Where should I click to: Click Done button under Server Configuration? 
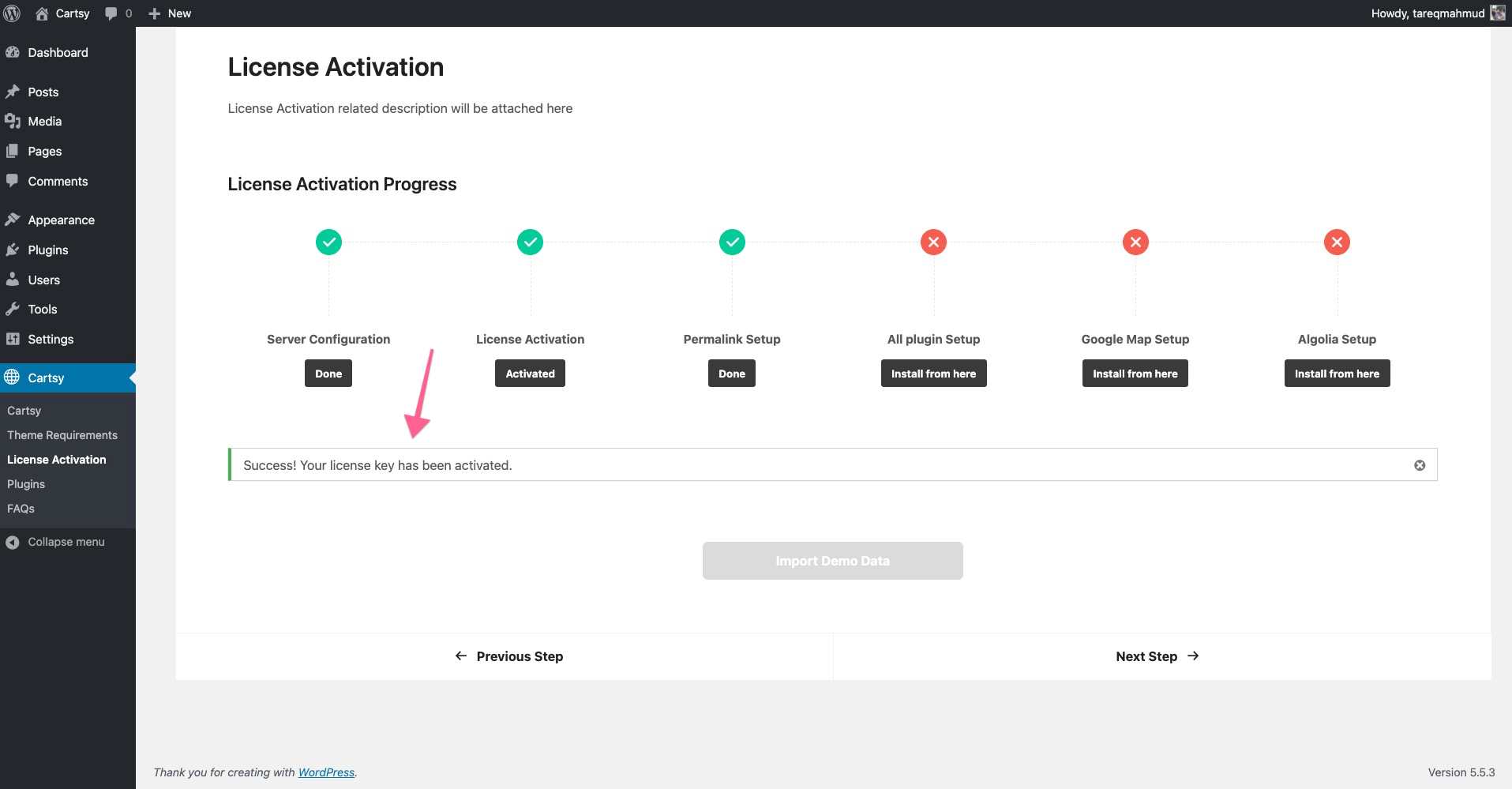tap(328, 374)
